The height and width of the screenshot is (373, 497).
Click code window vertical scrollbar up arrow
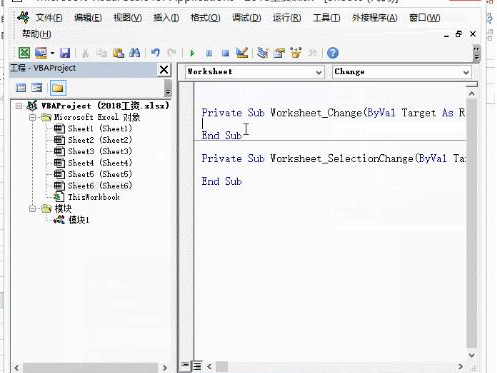[471, 94]
